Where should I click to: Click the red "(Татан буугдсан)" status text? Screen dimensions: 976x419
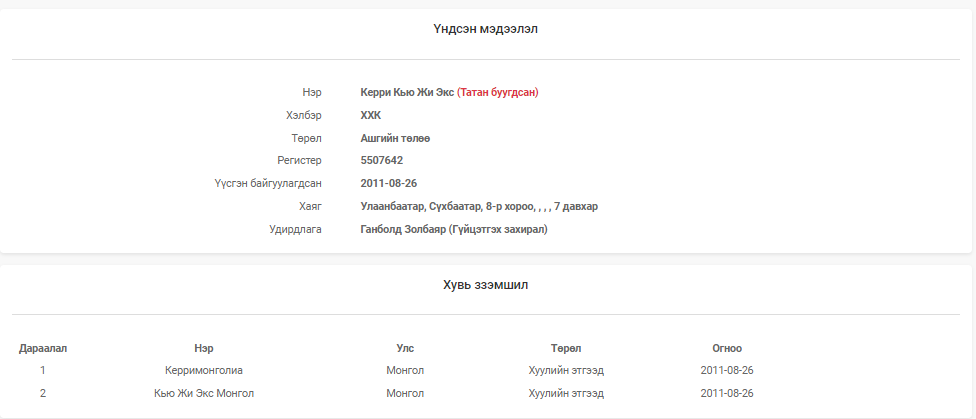497,92
